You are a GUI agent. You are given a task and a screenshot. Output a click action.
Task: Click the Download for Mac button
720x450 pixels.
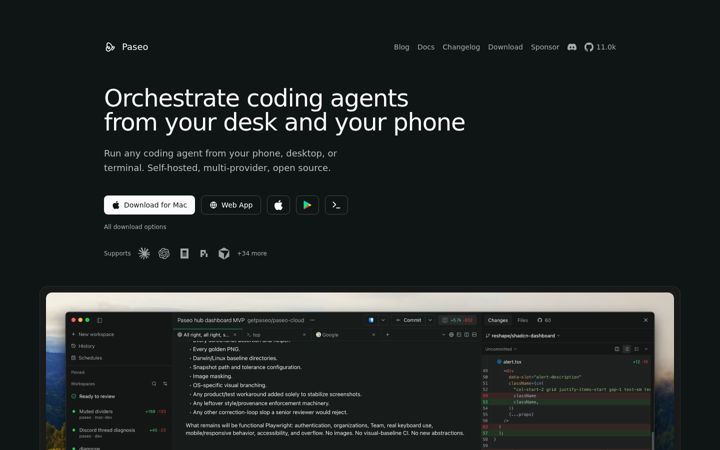[x=149, y=205]
